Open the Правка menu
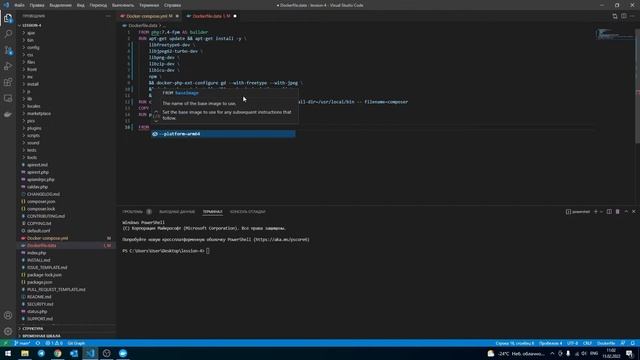 (37, 5)
